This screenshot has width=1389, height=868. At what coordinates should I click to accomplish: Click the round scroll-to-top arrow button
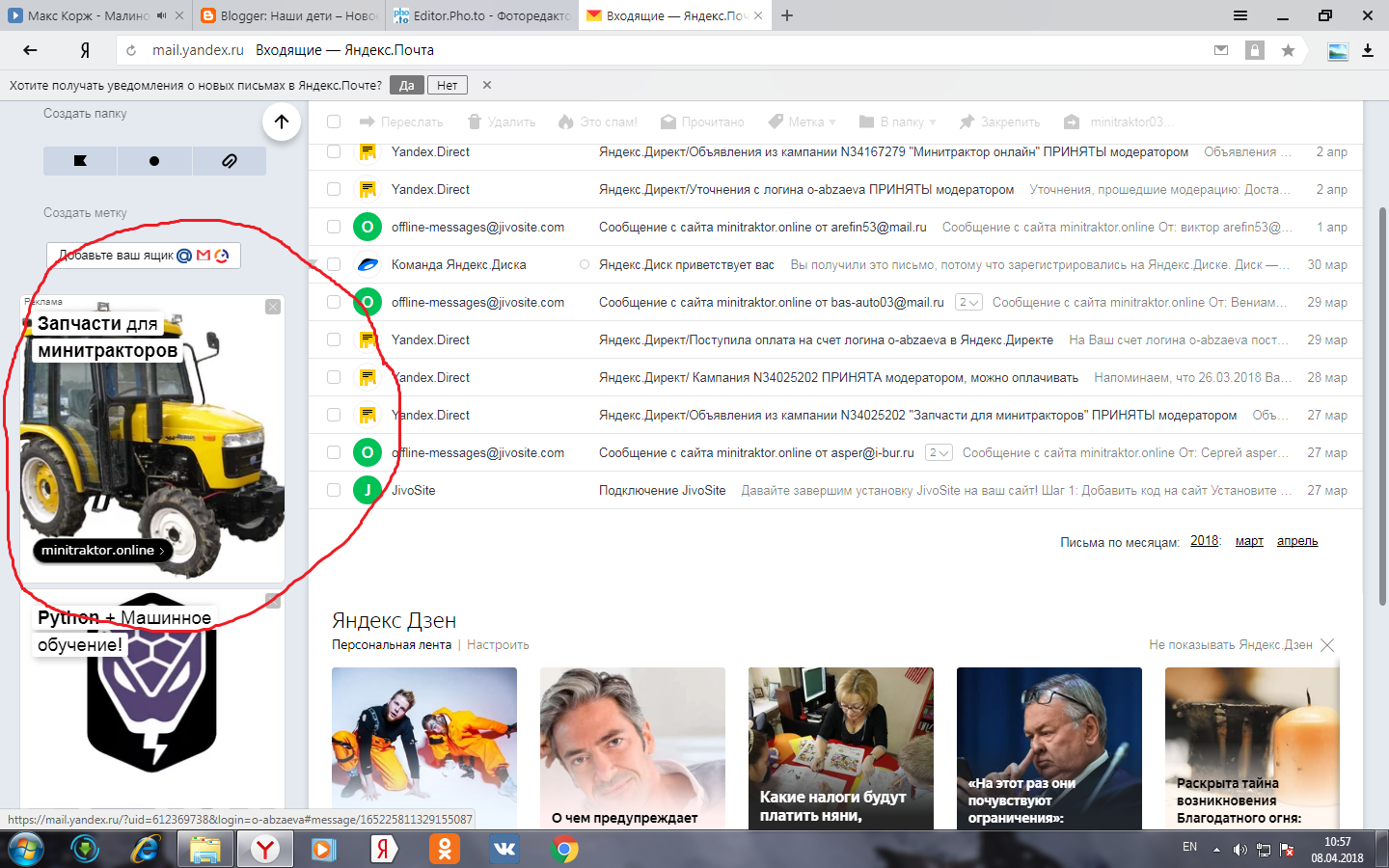(x=282, y=122)
